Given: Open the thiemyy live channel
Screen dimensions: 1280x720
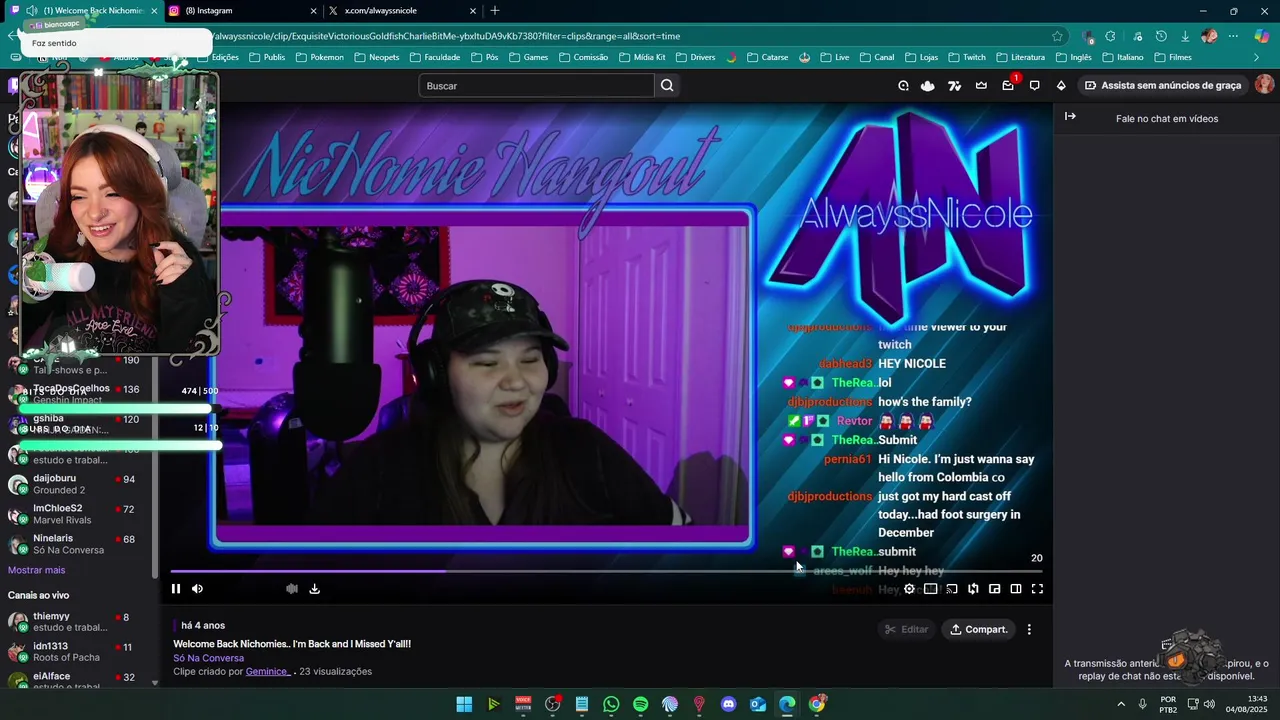Looking at the screenshot, I should coord(79,622).
